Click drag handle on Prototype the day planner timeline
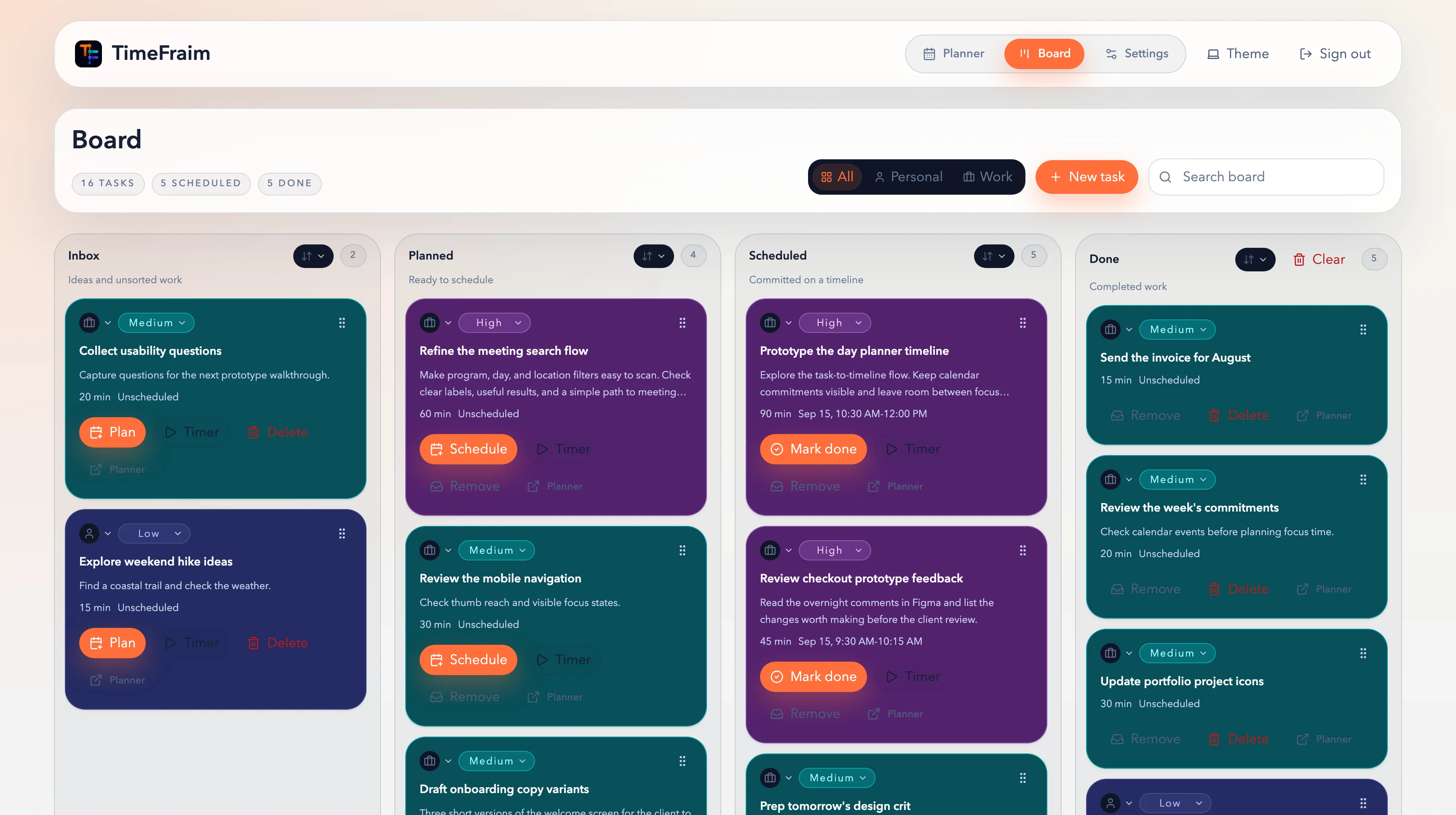The image size is (1456, 815). 1022,323
